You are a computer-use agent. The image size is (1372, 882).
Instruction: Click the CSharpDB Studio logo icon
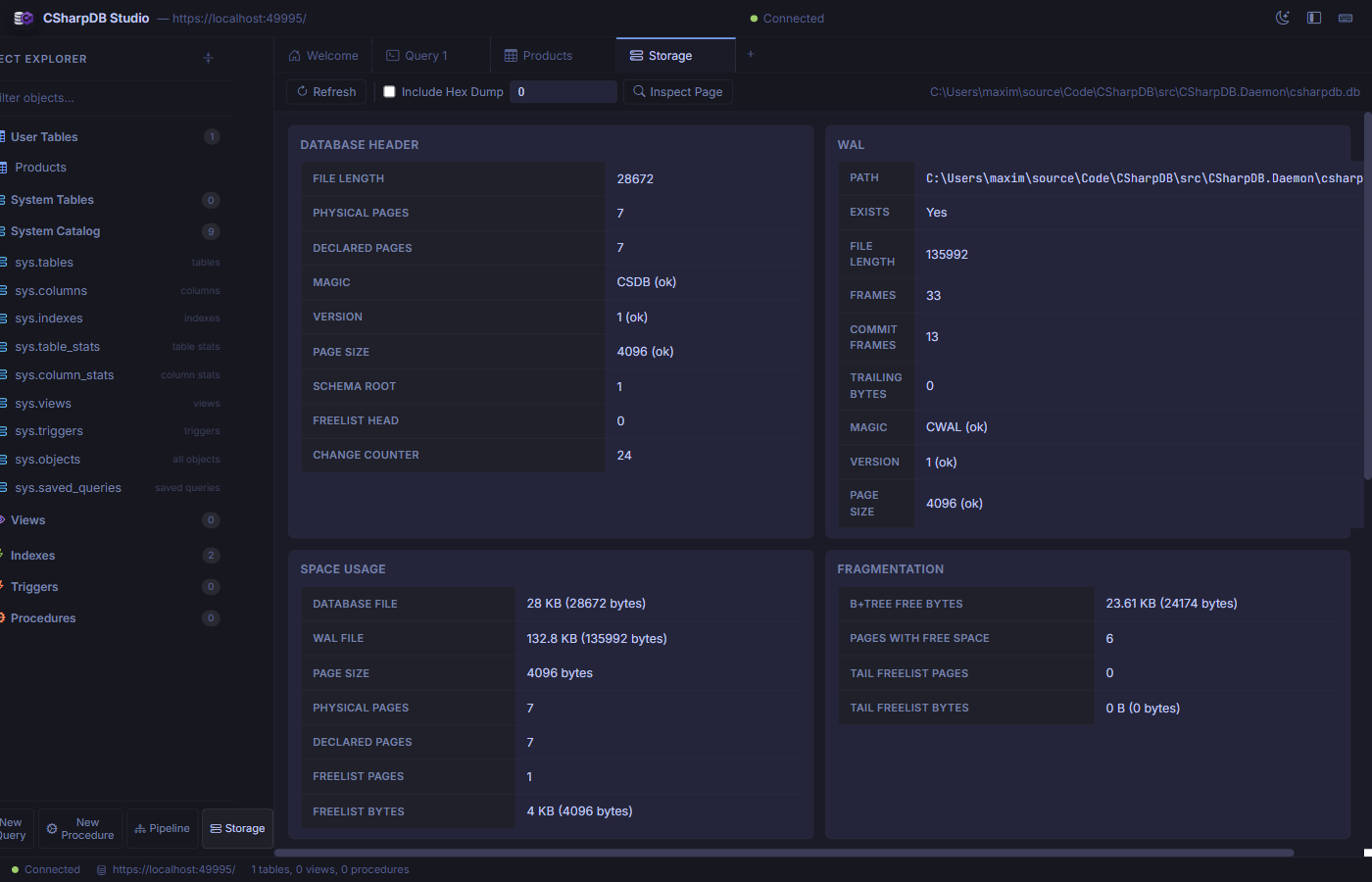(x=22, y=18)
